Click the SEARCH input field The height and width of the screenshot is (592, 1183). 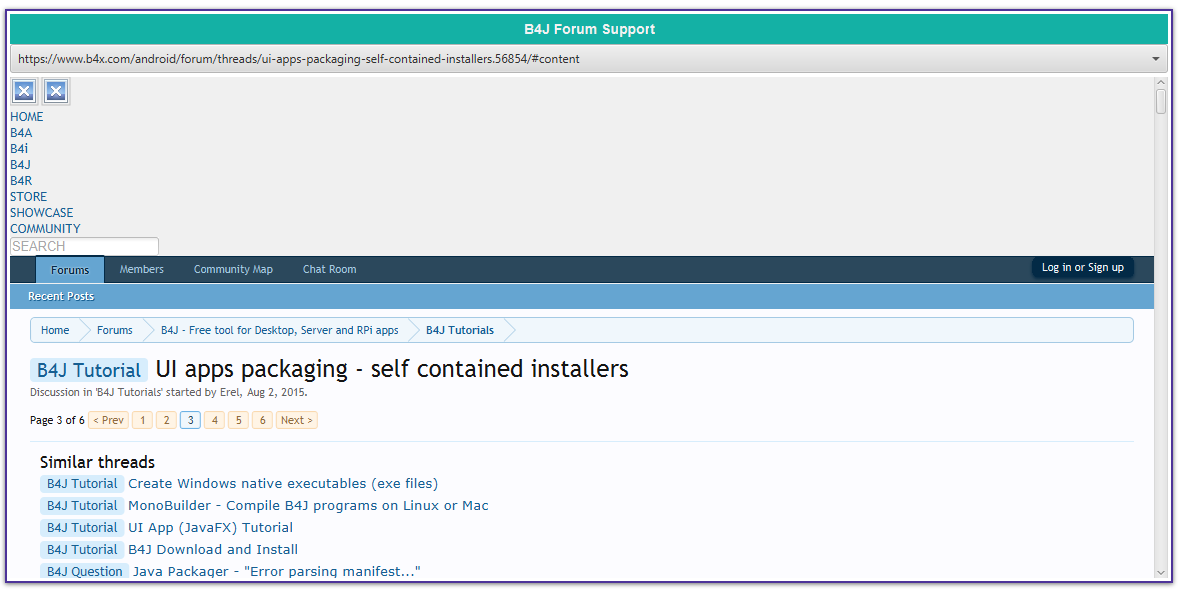pyautogui.click(x=84, y=246)
